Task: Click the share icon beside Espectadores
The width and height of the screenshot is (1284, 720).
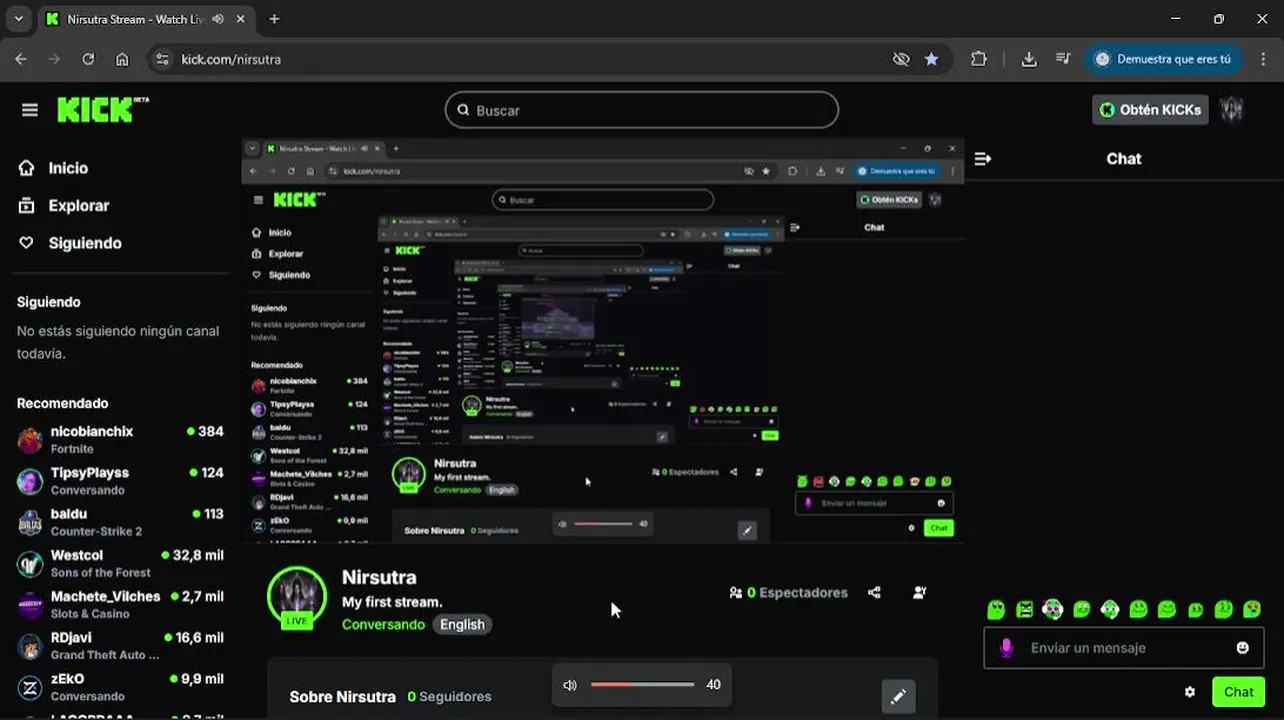Action: (x=874, y=592)
